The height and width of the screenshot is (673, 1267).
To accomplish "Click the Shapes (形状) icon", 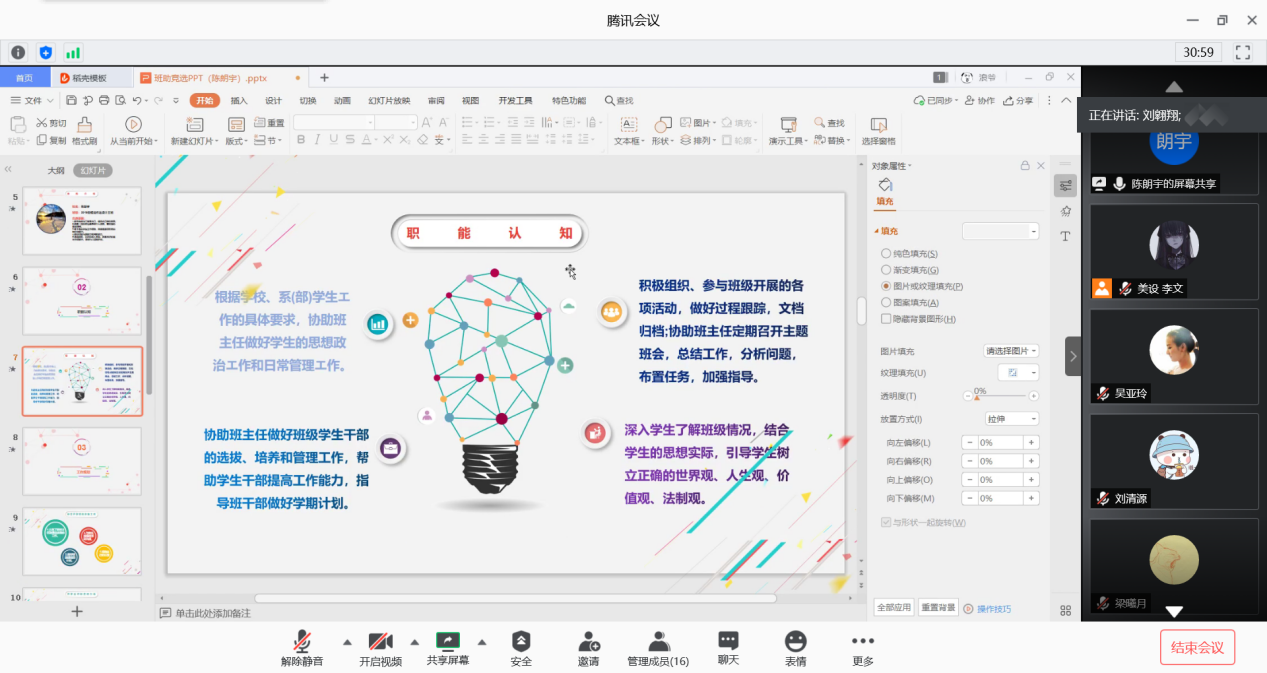I will point(662,124).
